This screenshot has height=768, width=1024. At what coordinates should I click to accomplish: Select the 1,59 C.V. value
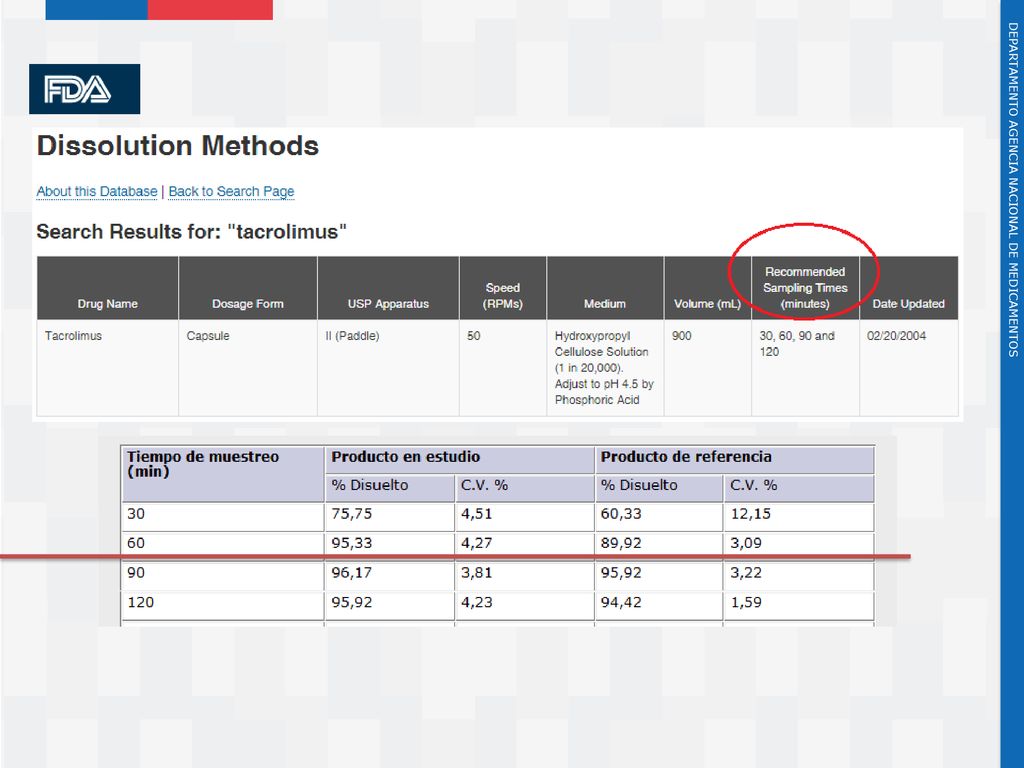point(799,605)
